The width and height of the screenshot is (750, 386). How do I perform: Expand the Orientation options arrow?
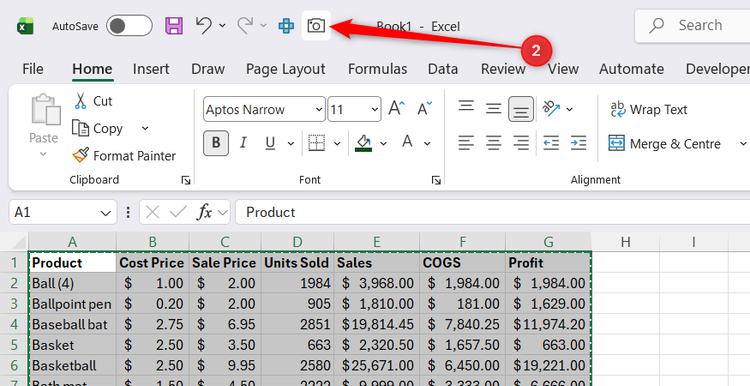pos(569,109)
